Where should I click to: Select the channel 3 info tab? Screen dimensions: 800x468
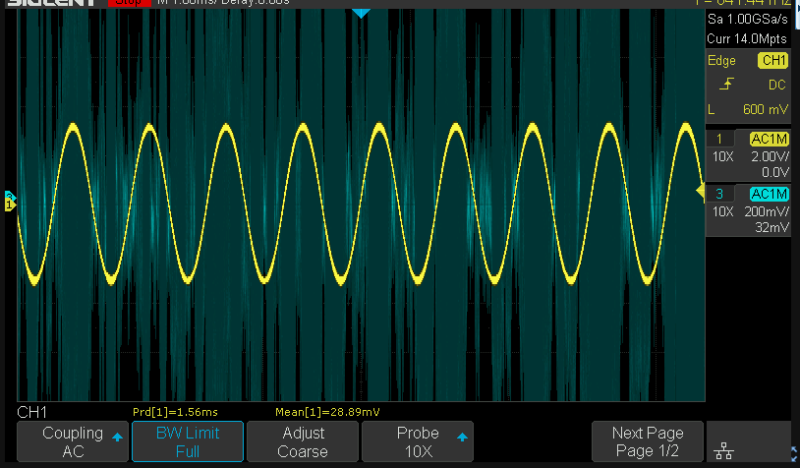tap(720, 193)
